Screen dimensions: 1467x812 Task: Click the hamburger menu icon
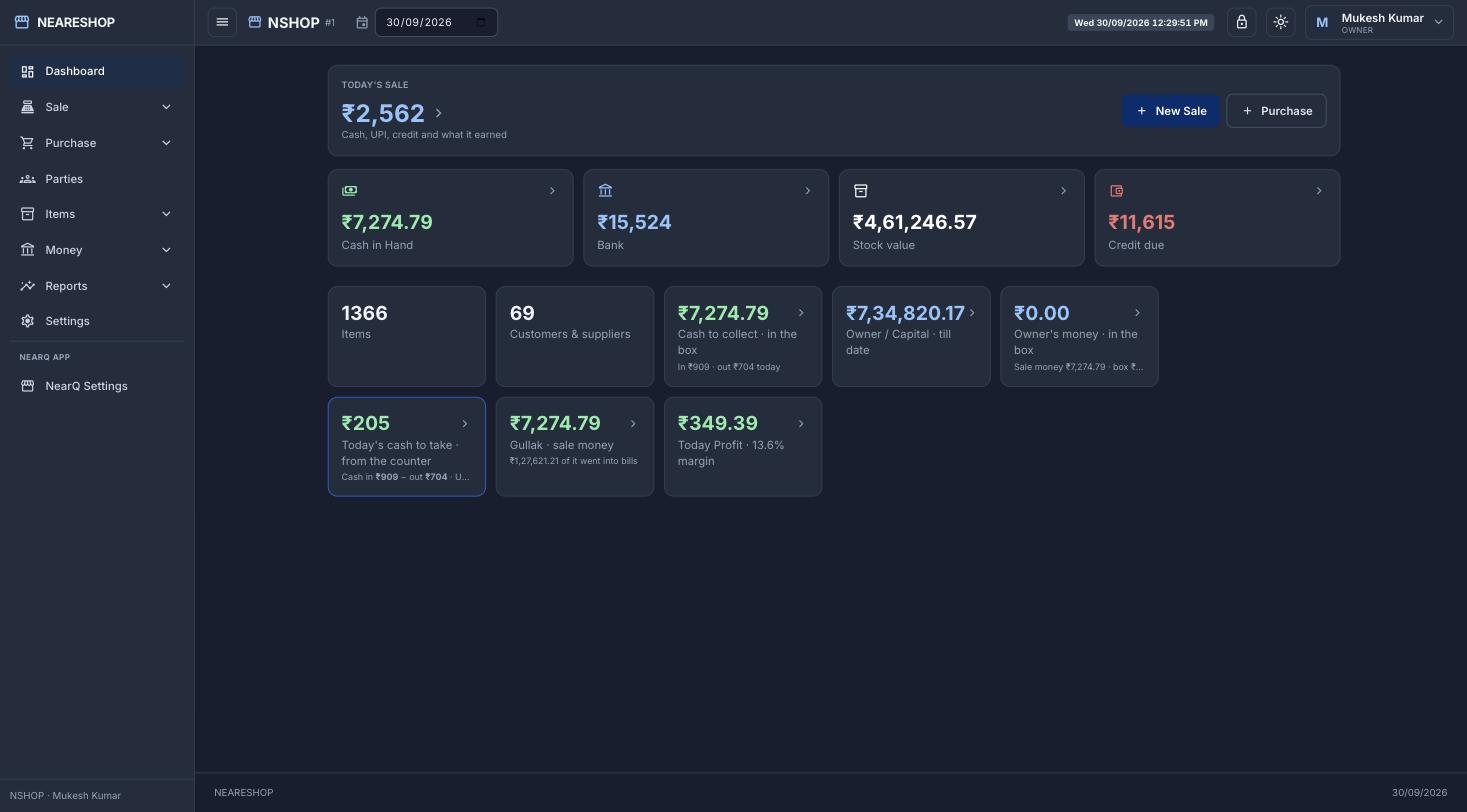(222, 22)
